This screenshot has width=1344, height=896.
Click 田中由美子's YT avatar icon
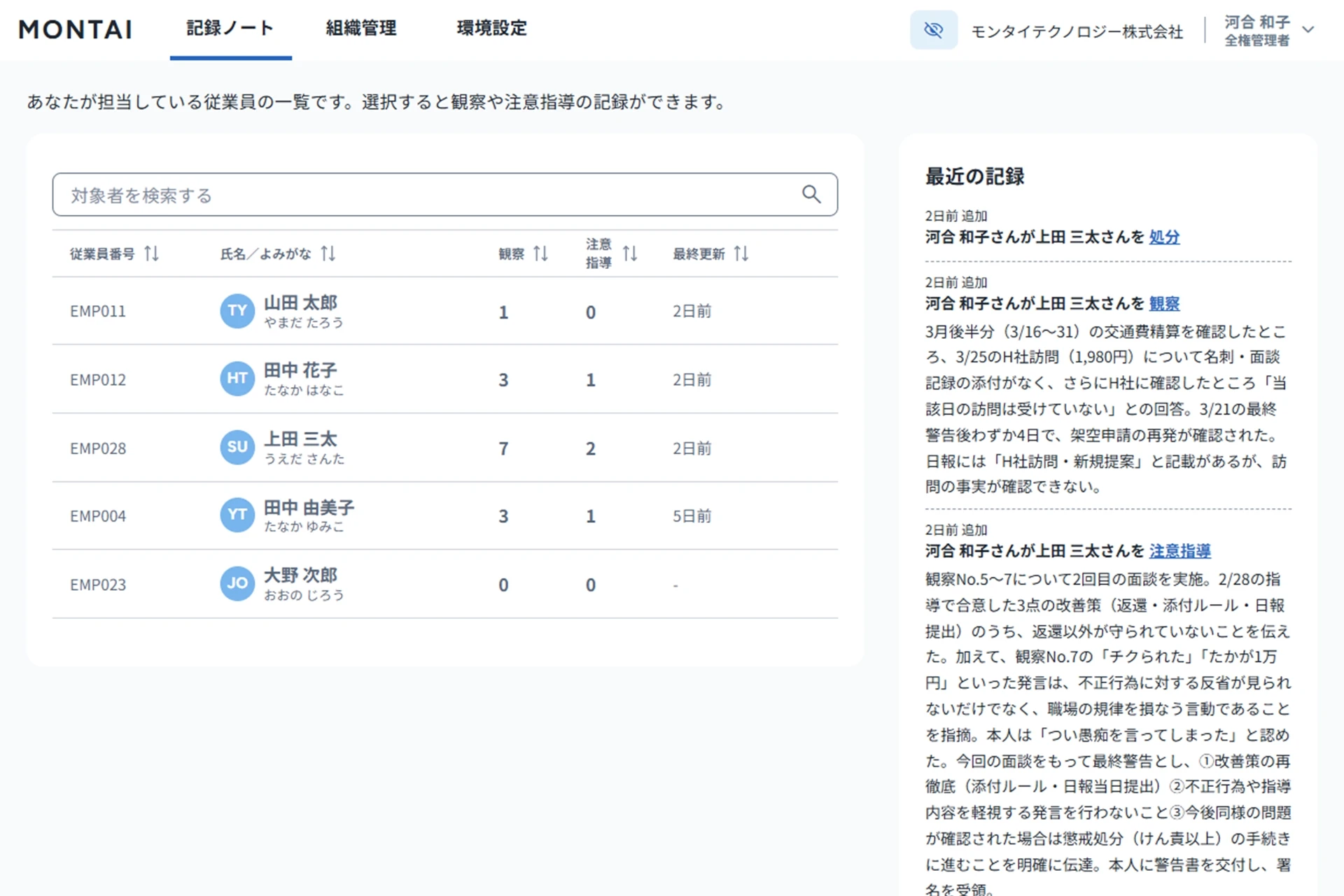click(237, 514)
